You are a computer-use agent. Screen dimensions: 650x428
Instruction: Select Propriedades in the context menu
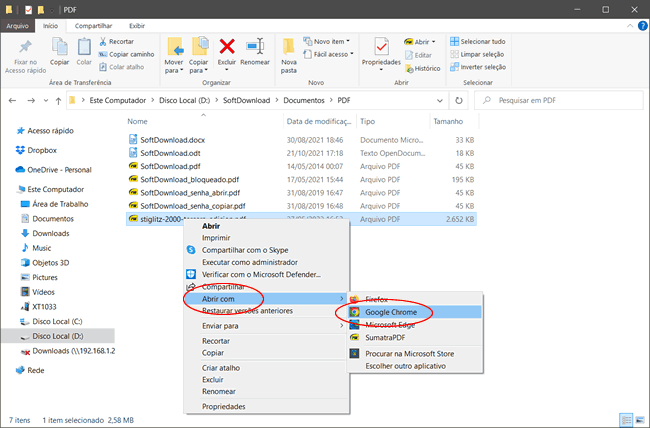225,406
